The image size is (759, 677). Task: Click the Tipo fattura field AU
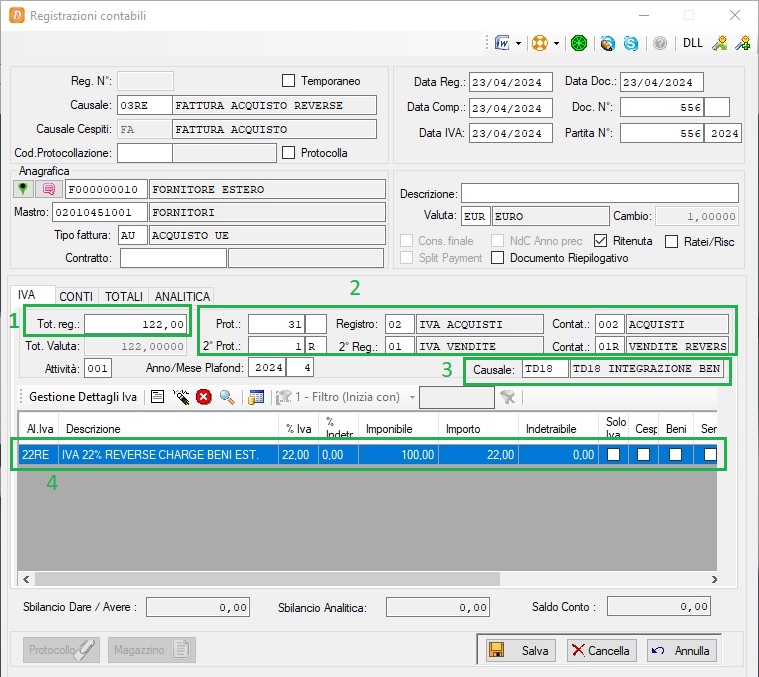tap(133, 235)
